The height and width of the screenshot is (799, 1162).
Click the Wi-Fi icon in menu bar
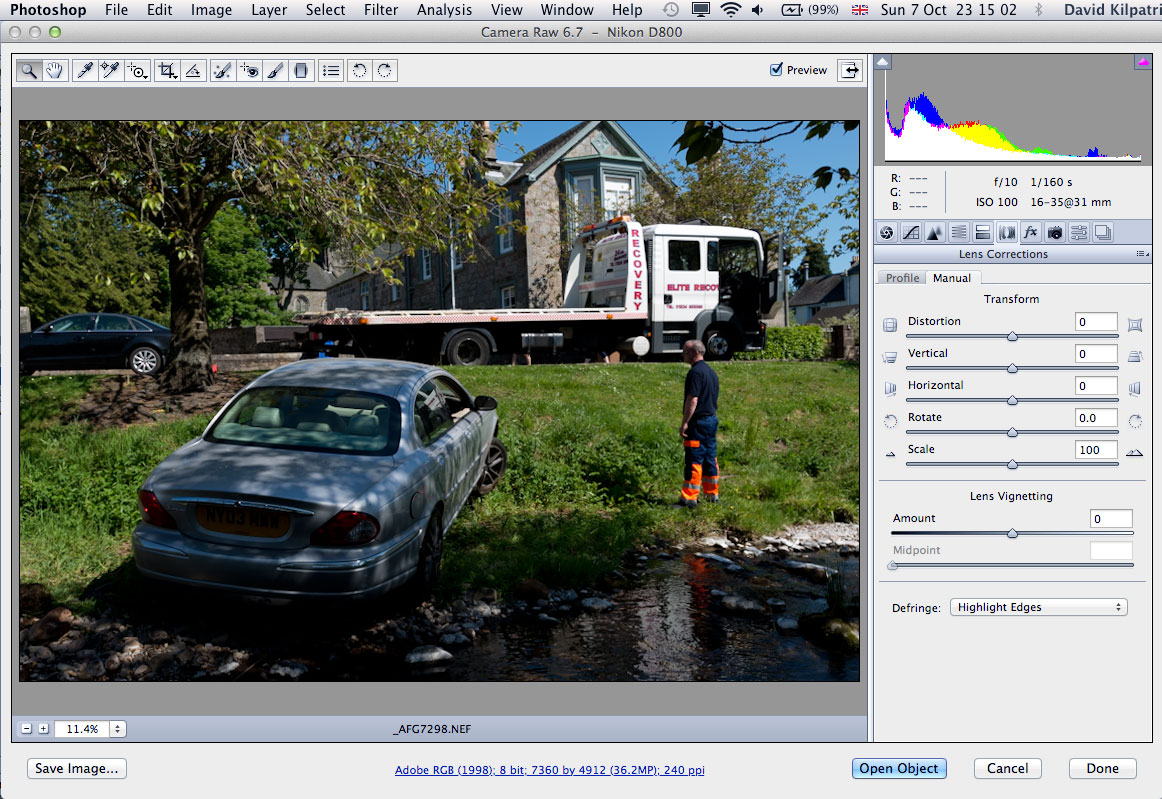731,10
